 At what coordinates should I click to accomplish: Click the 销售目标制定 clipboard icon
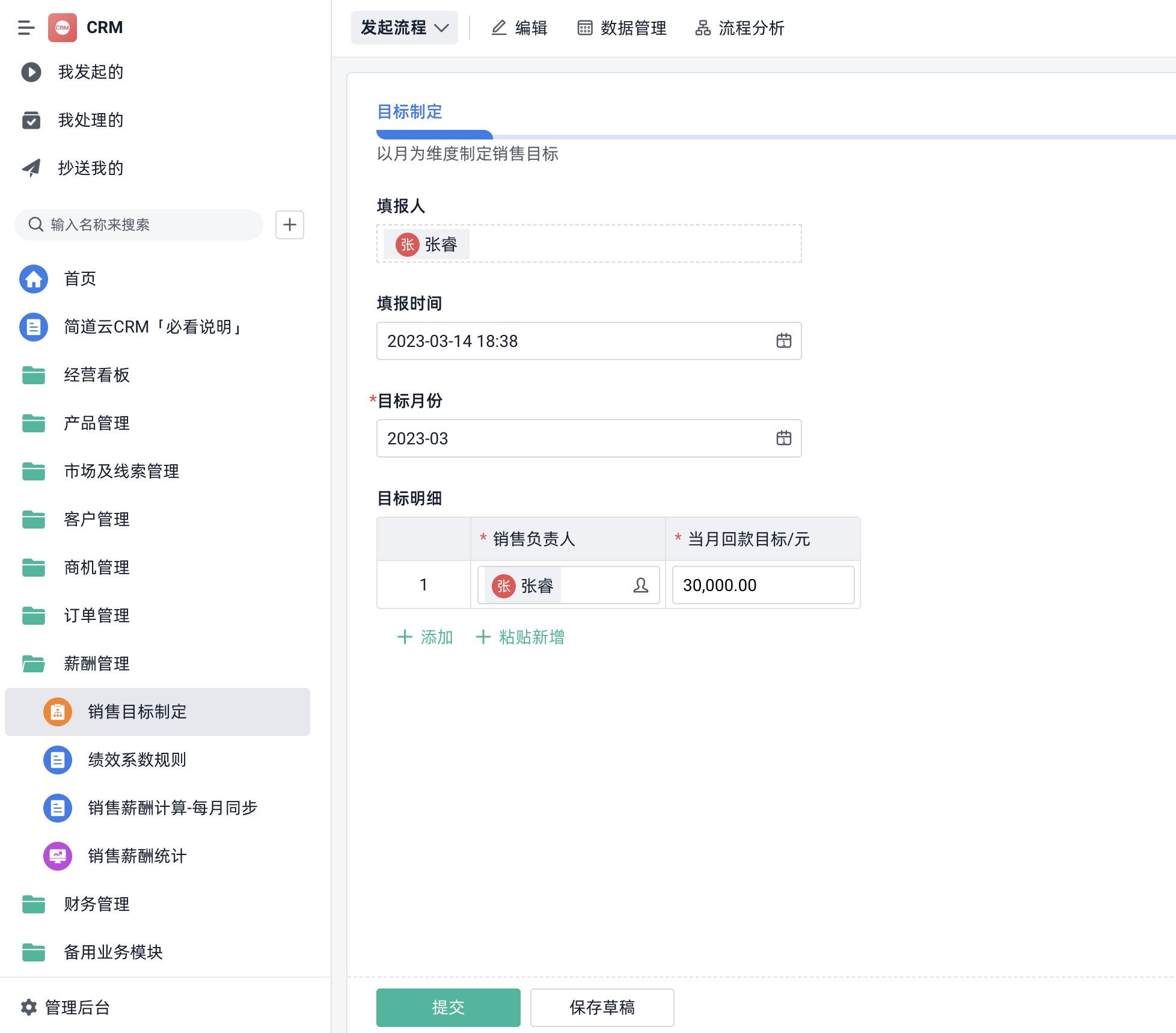[x=58, y=712]
